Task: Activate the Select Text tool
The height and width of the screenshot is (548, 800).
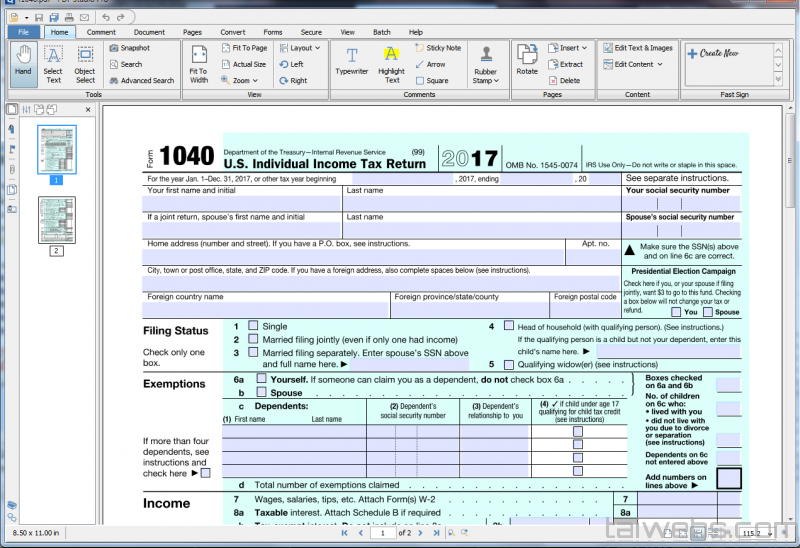Action: pyautogui.click(x=53, y=61)
